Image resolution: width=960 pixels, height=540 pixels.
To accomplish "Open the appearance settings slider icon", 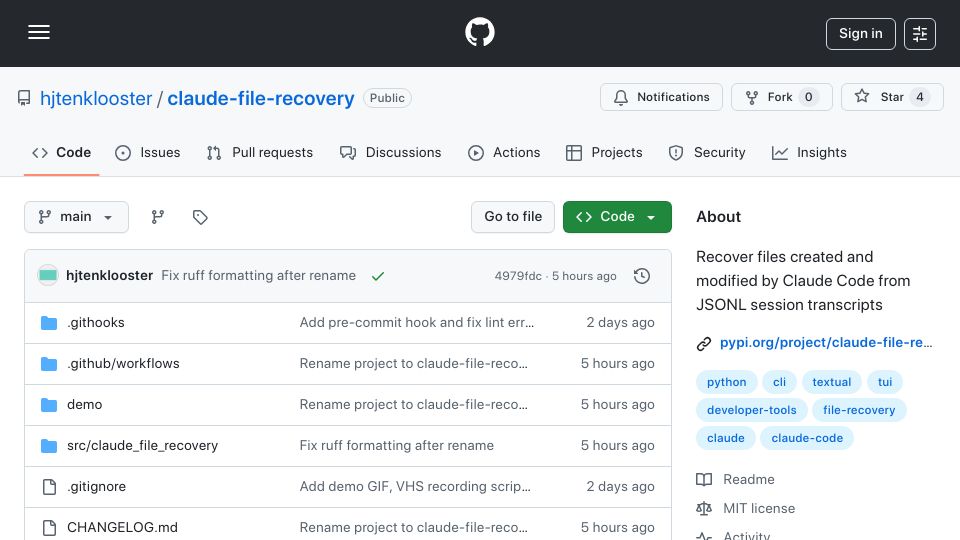I will coord(920,34).
